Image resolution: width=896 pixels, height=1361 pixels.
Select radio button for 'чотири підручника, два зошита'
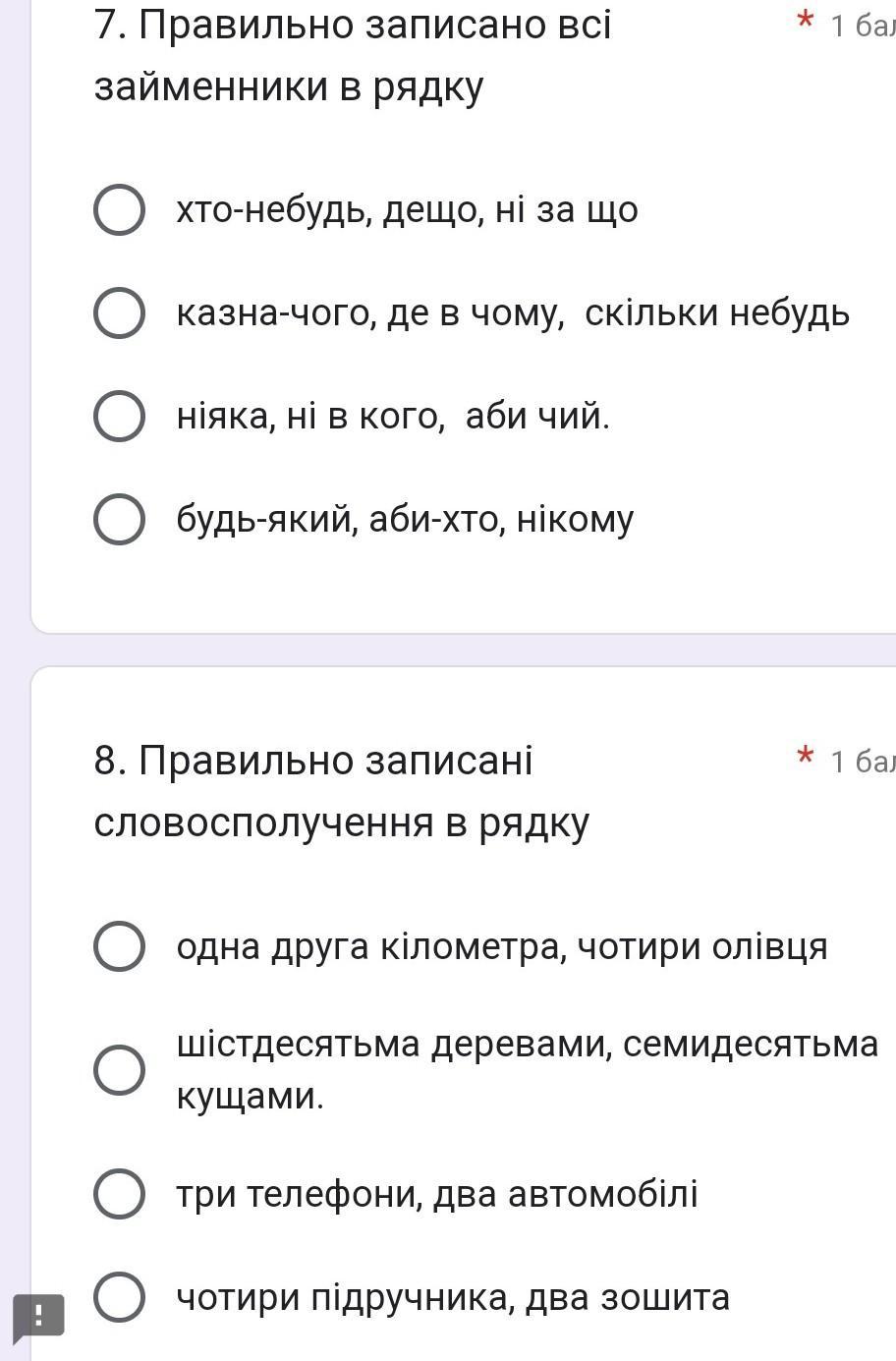click(119, 1297)
